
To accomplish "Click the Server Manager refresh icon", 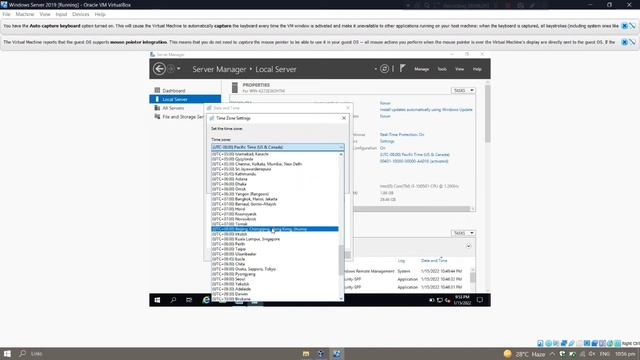I will coord(384,69).
